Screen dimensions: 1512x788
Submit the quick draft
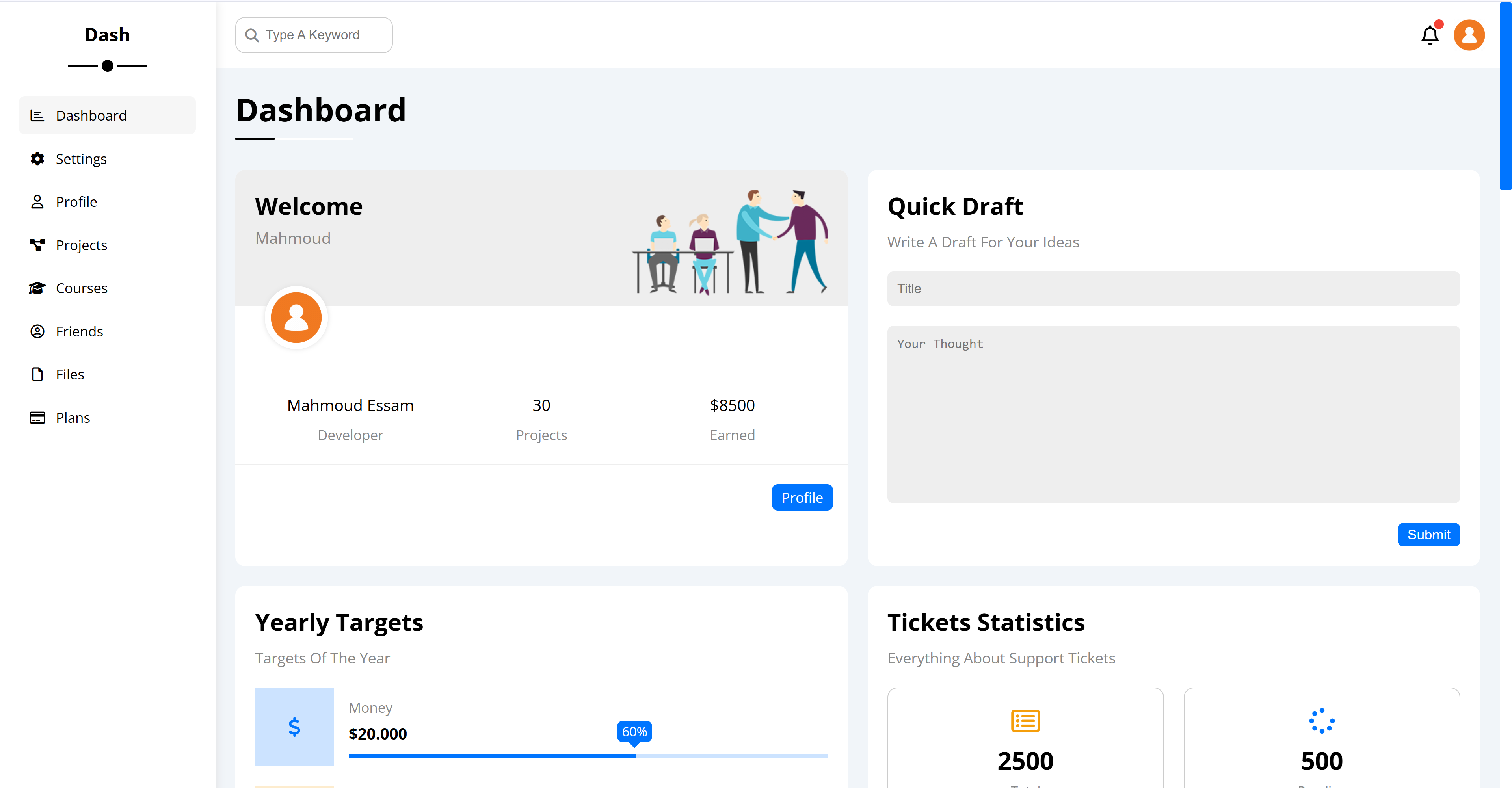1428,535
